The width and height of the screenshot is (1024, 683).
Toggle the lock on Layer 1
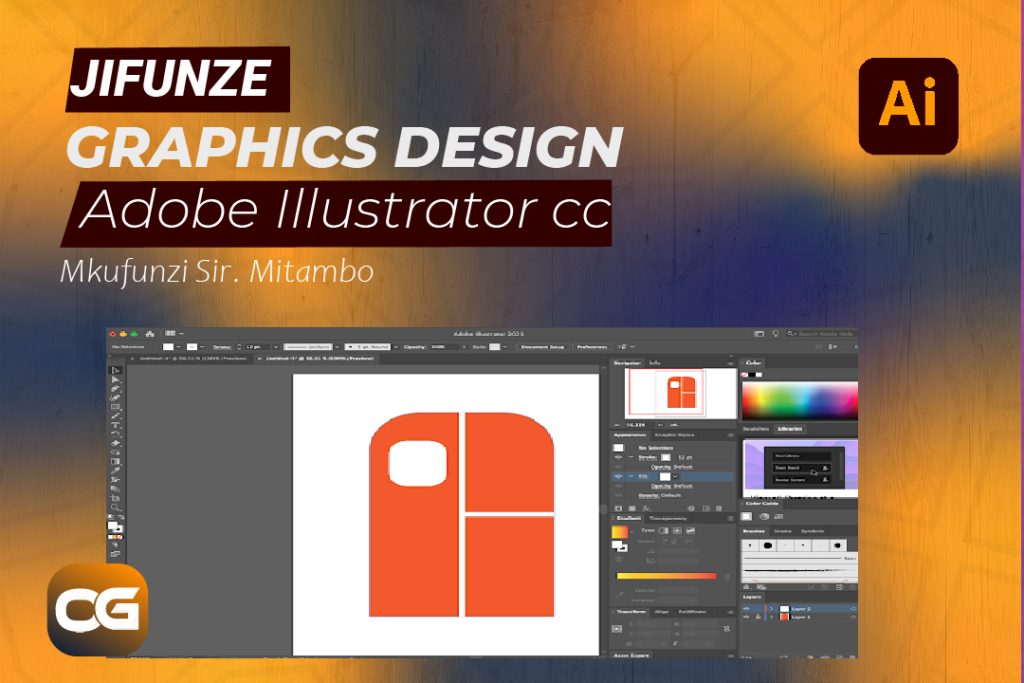(x=758, y=617)
